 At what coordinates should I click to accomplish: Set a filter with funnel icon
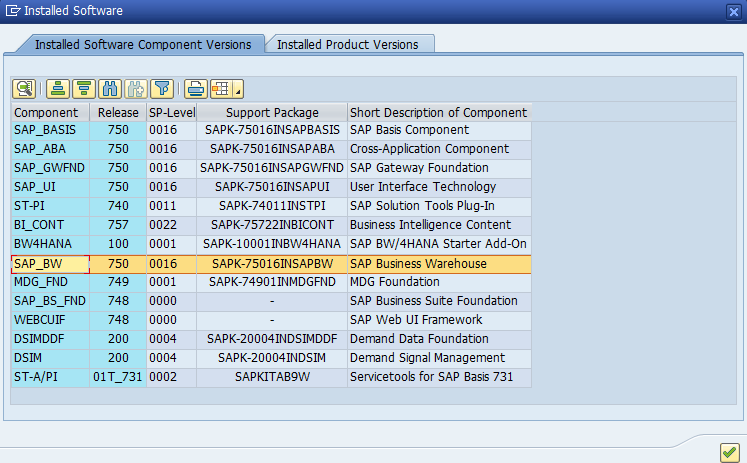pyautogui.click(x=162, y=89)
